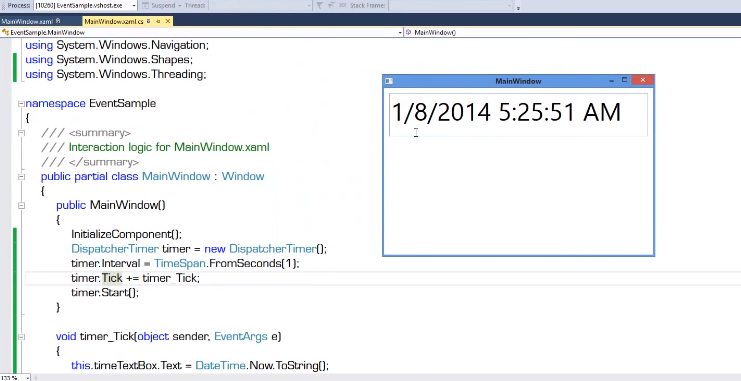741x381 pixels.
Task: Click the InitializeComponent(); line
Action: pyautogui.click(x=126, y=234)
